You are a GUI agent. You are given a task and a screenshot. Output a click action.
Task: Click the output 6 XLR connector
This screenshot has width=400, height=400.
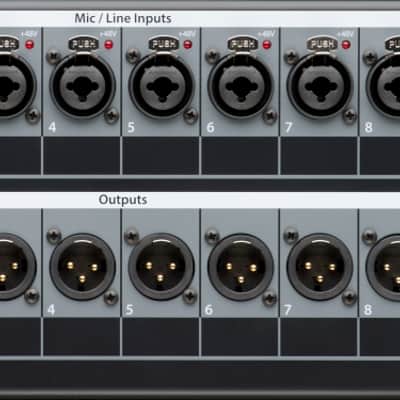(241, 267)
